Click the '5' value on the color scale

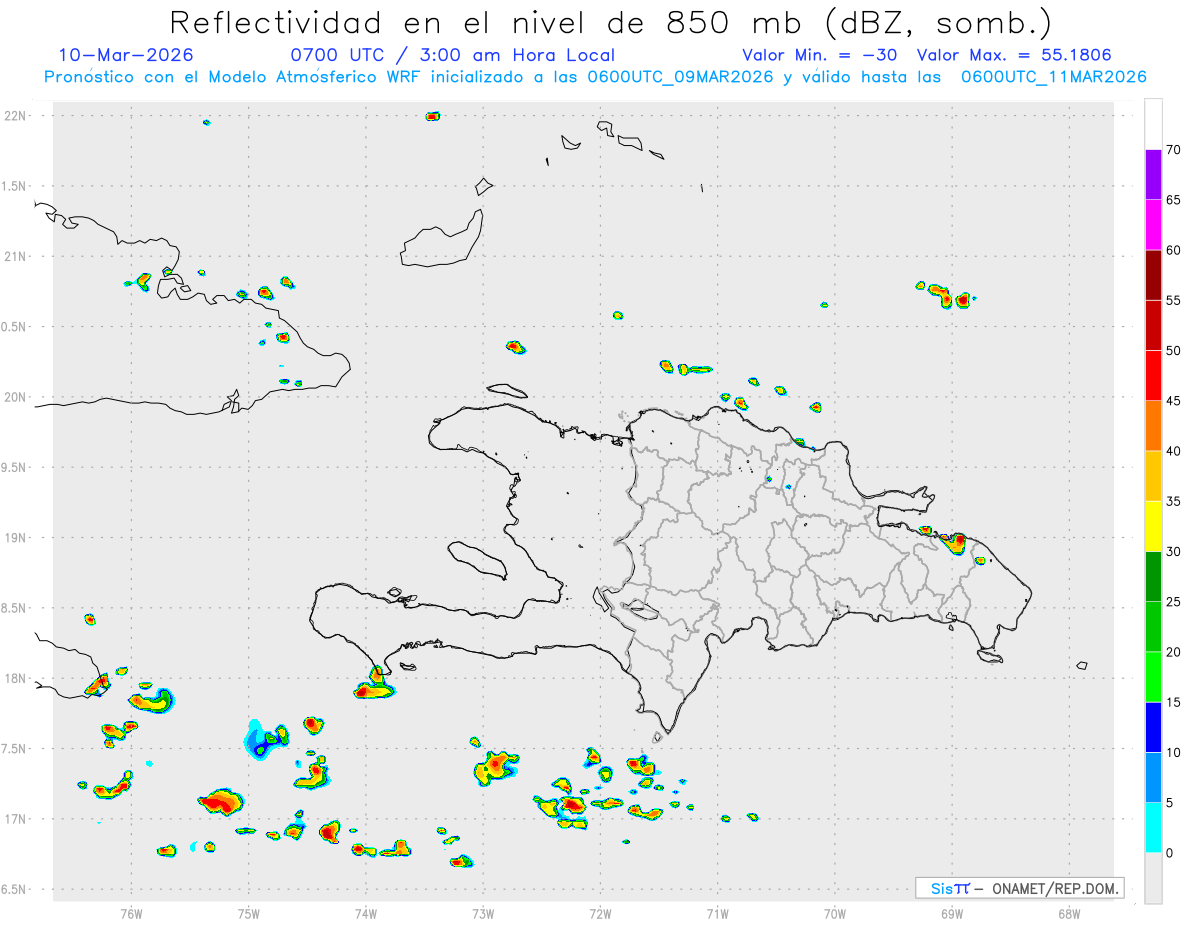[1169, 803]
